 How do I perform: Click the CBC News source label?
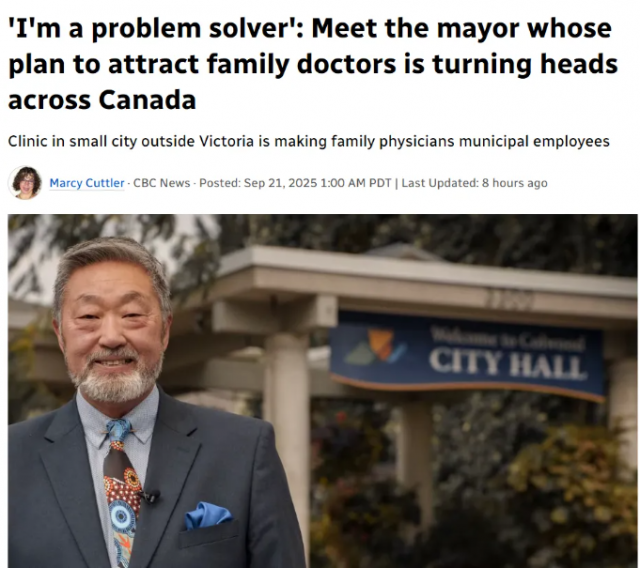coord(162,183)
